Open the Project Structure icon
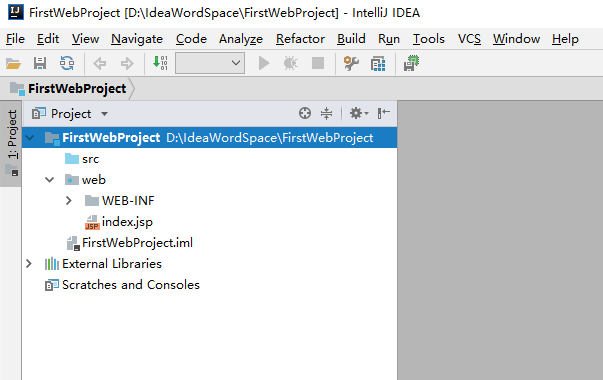 click(x=378, y=63)
